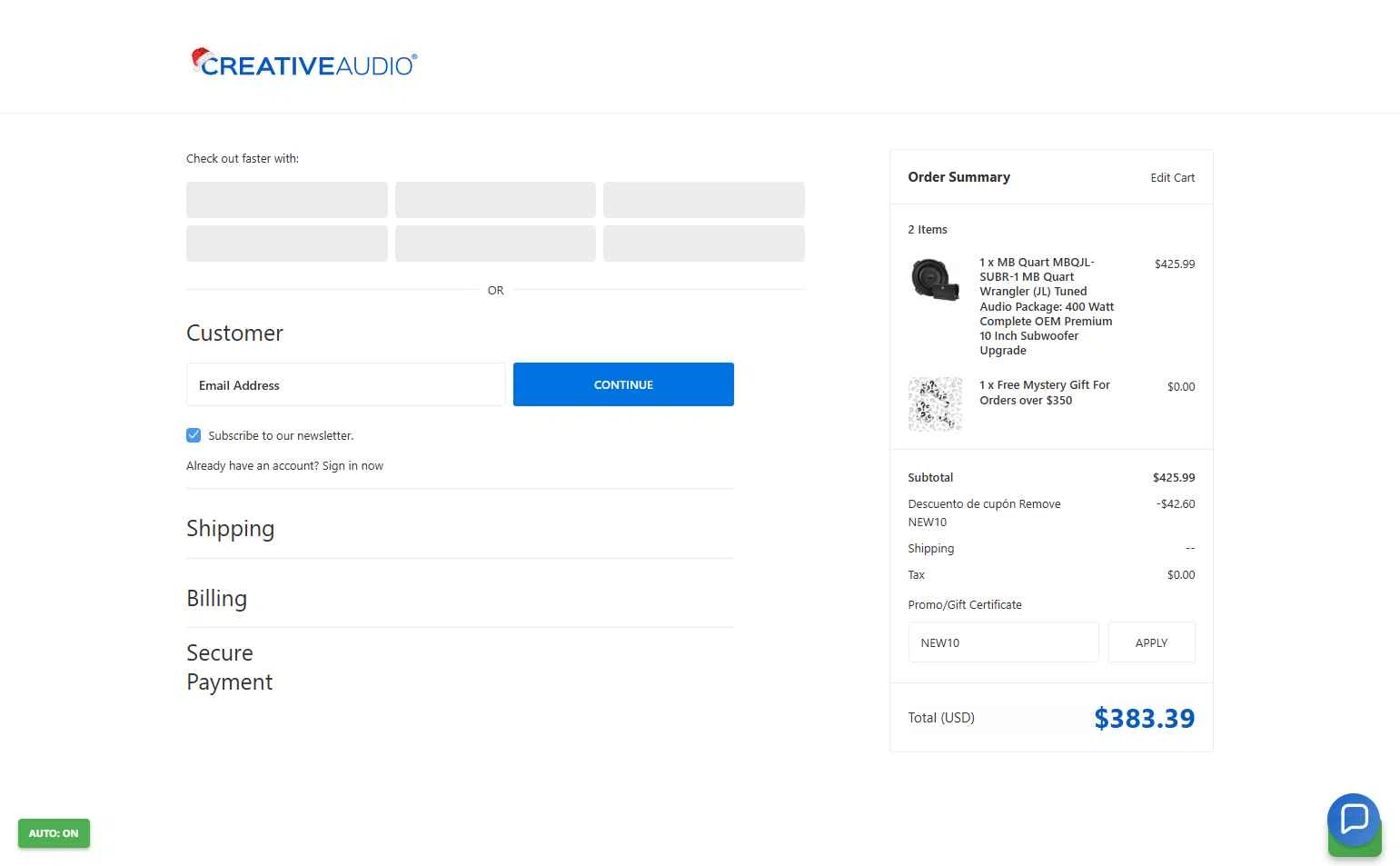The image size is (1400, 866).
Task: Select the Free Mystery Gift item text
Action: 1045,393
